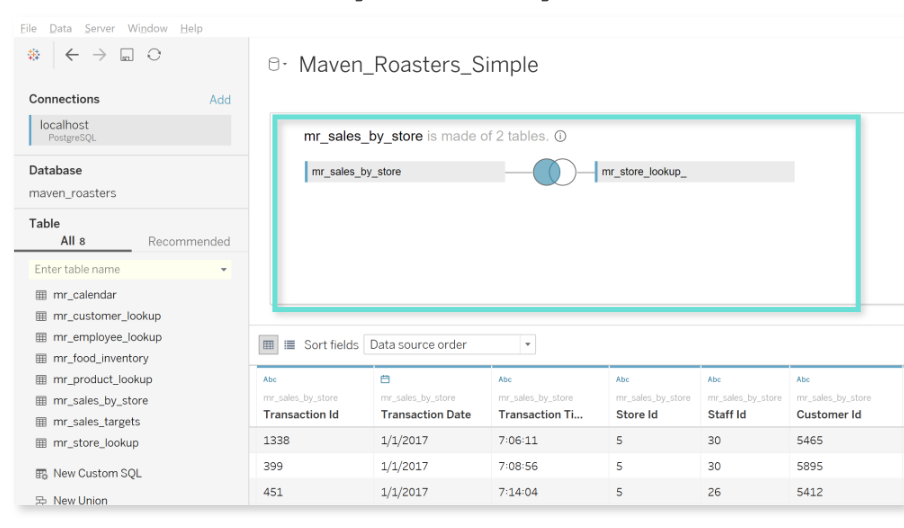Select mr_employee_lookup in the table list
Screen dimensions: 904x528
pyautogui.click(x=107, y=337)
